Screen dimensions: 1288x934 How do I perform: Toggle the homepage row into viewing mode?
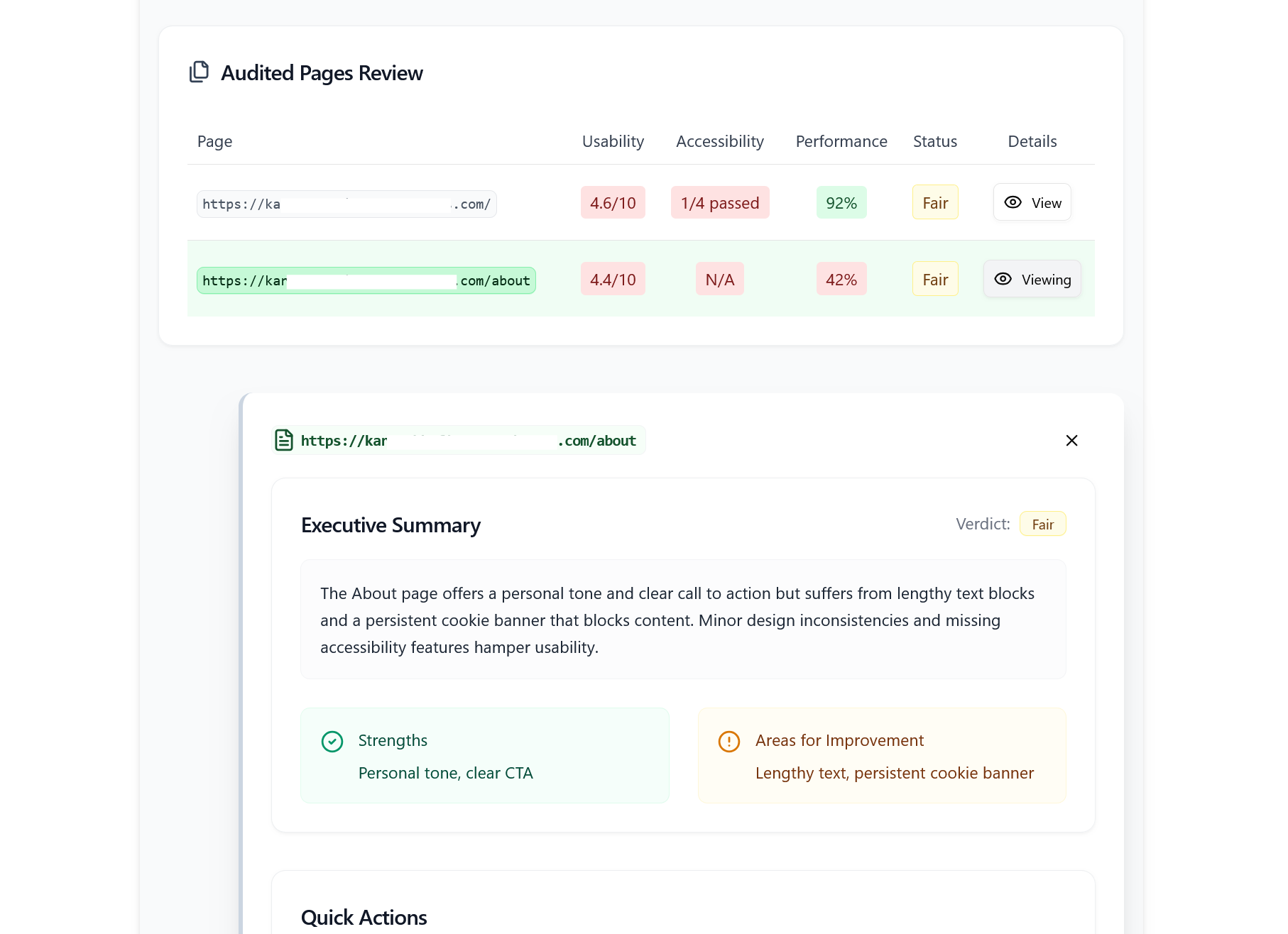pyautogui.click(x=1032, y=202)
